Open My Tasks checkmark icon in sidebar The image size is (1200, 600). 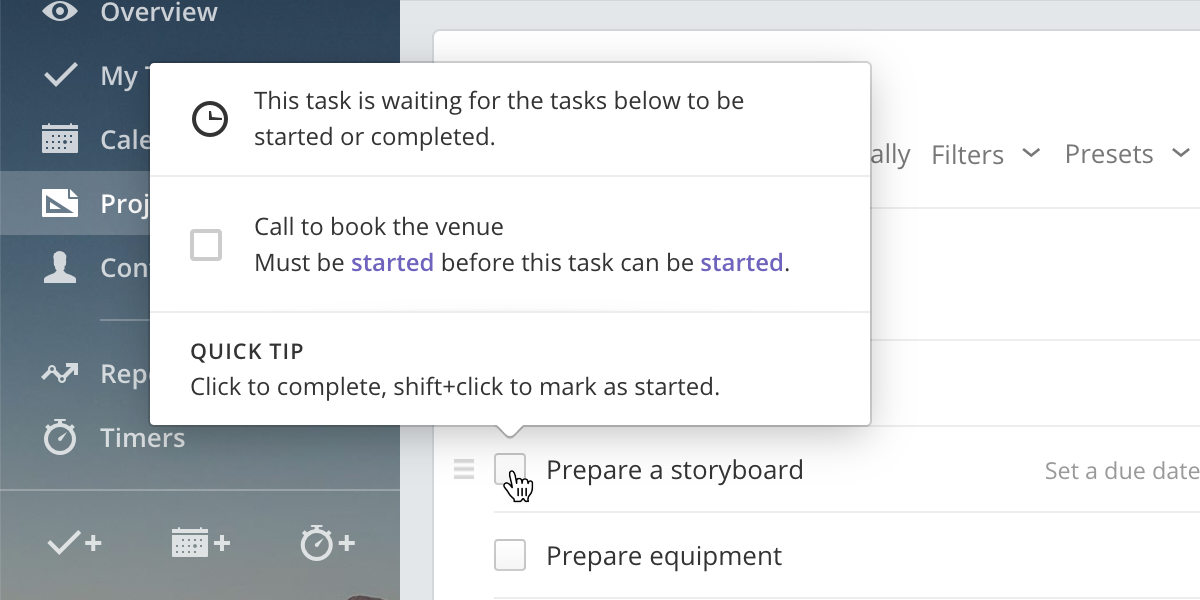point(61,75)
